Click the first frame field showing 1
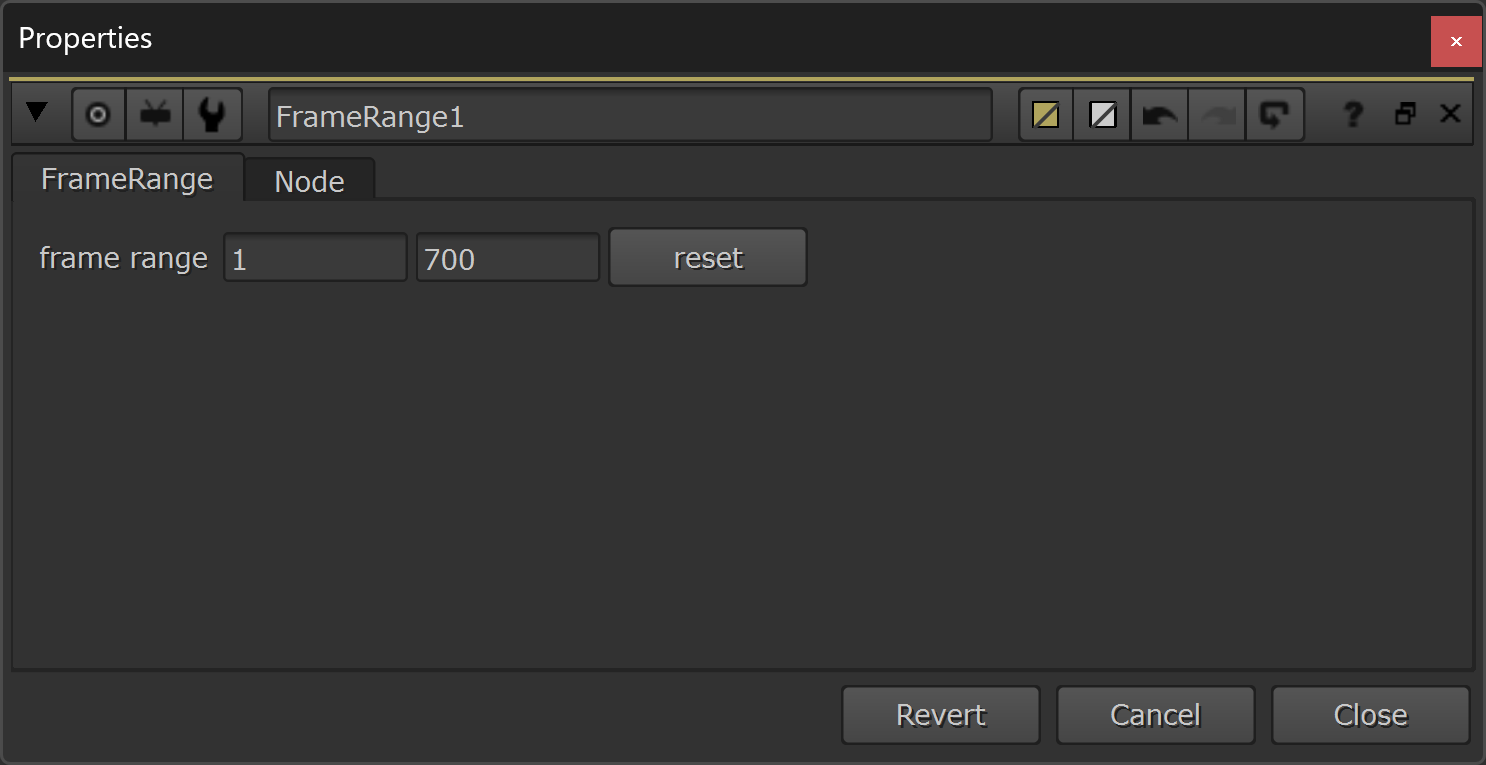The image size is (1486, 765). 315,258
